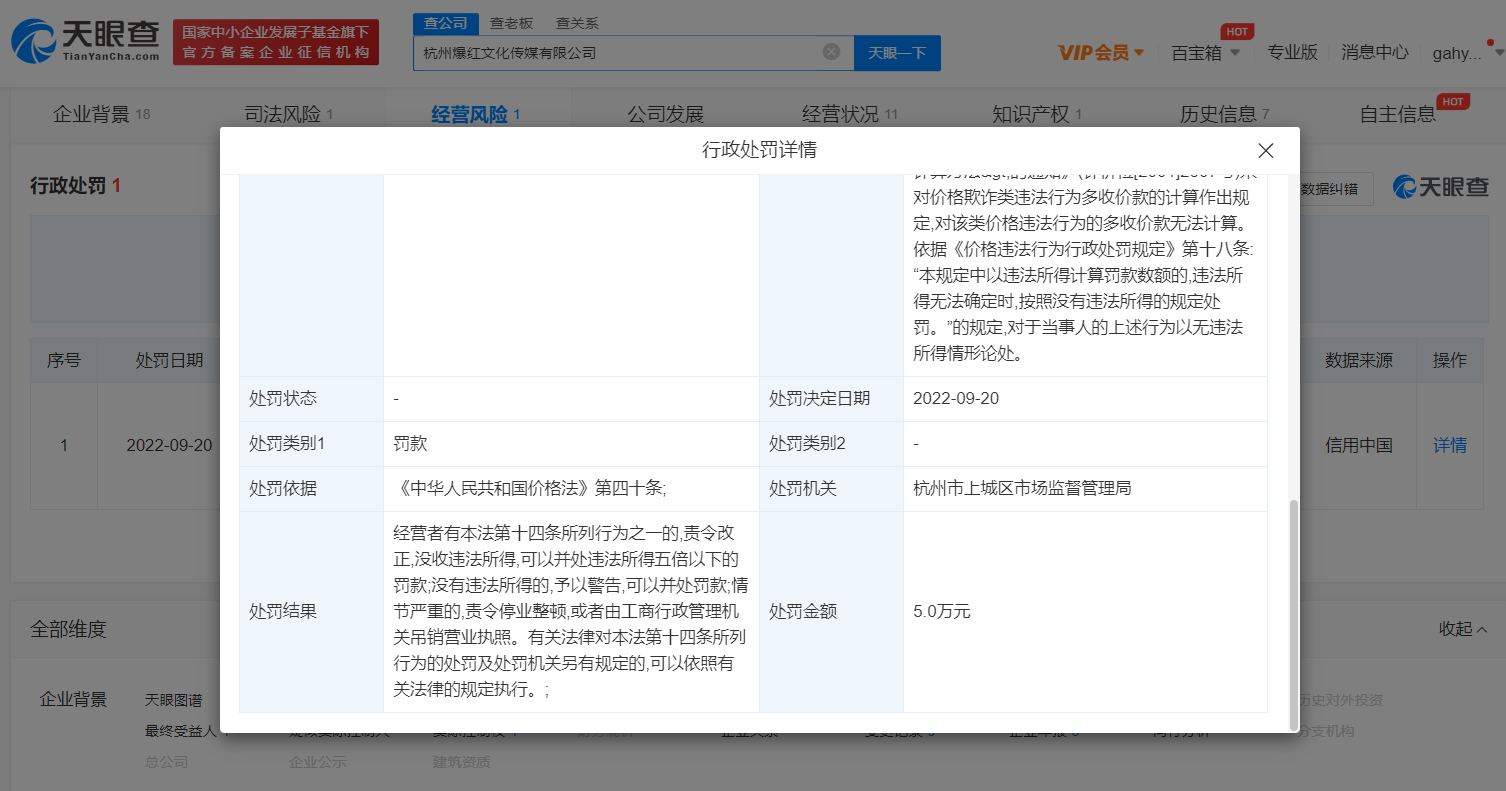1506x791 pixels.
Task: Click the 数据来源 column header
Action: click(1358, 360)
